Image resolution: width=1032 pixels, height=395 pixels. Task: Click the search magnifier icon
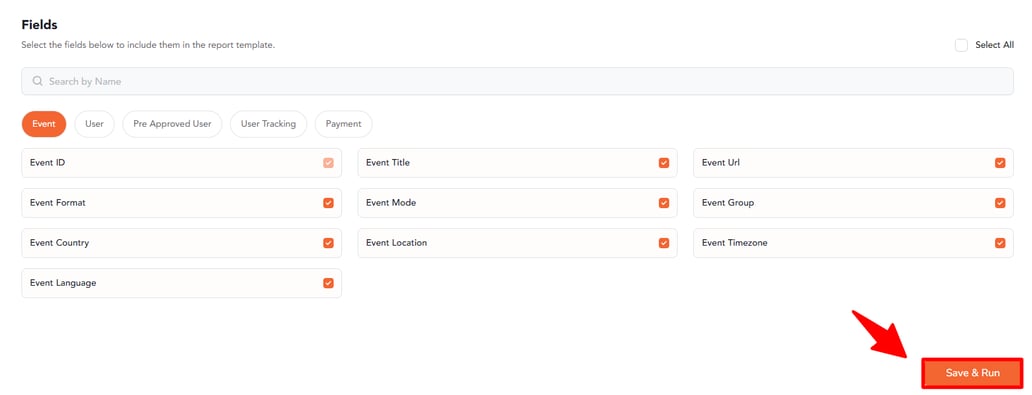pyautogui.click(x=38, y=81)
